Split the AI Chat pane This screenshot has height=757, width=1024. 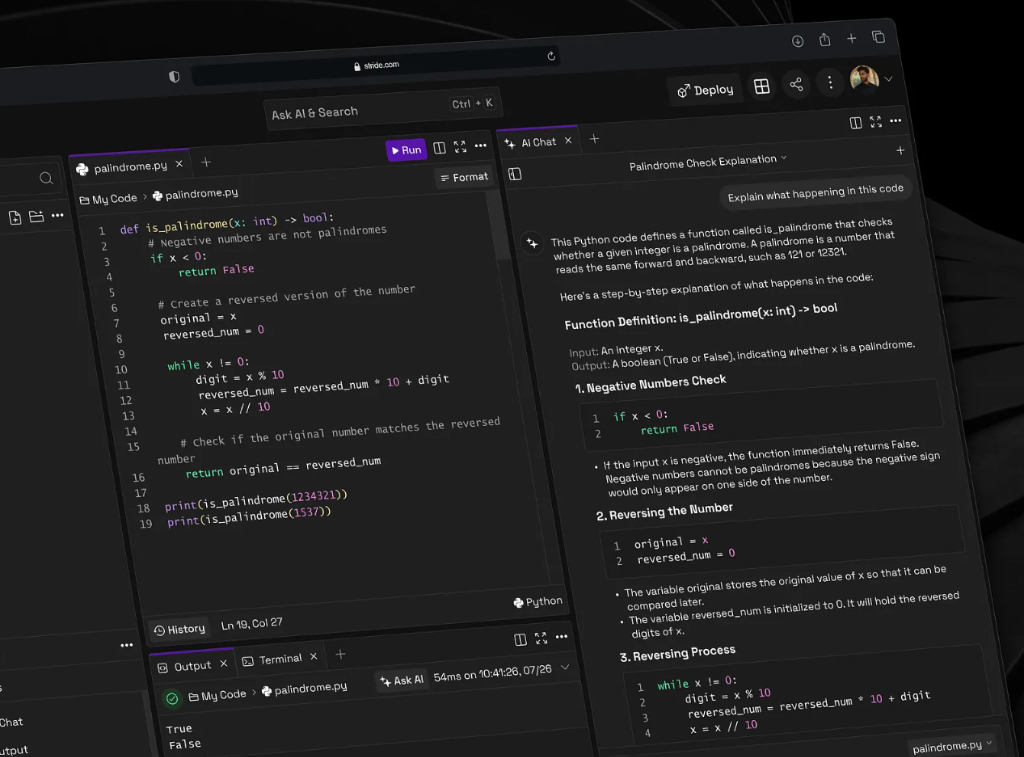point(856,123)
